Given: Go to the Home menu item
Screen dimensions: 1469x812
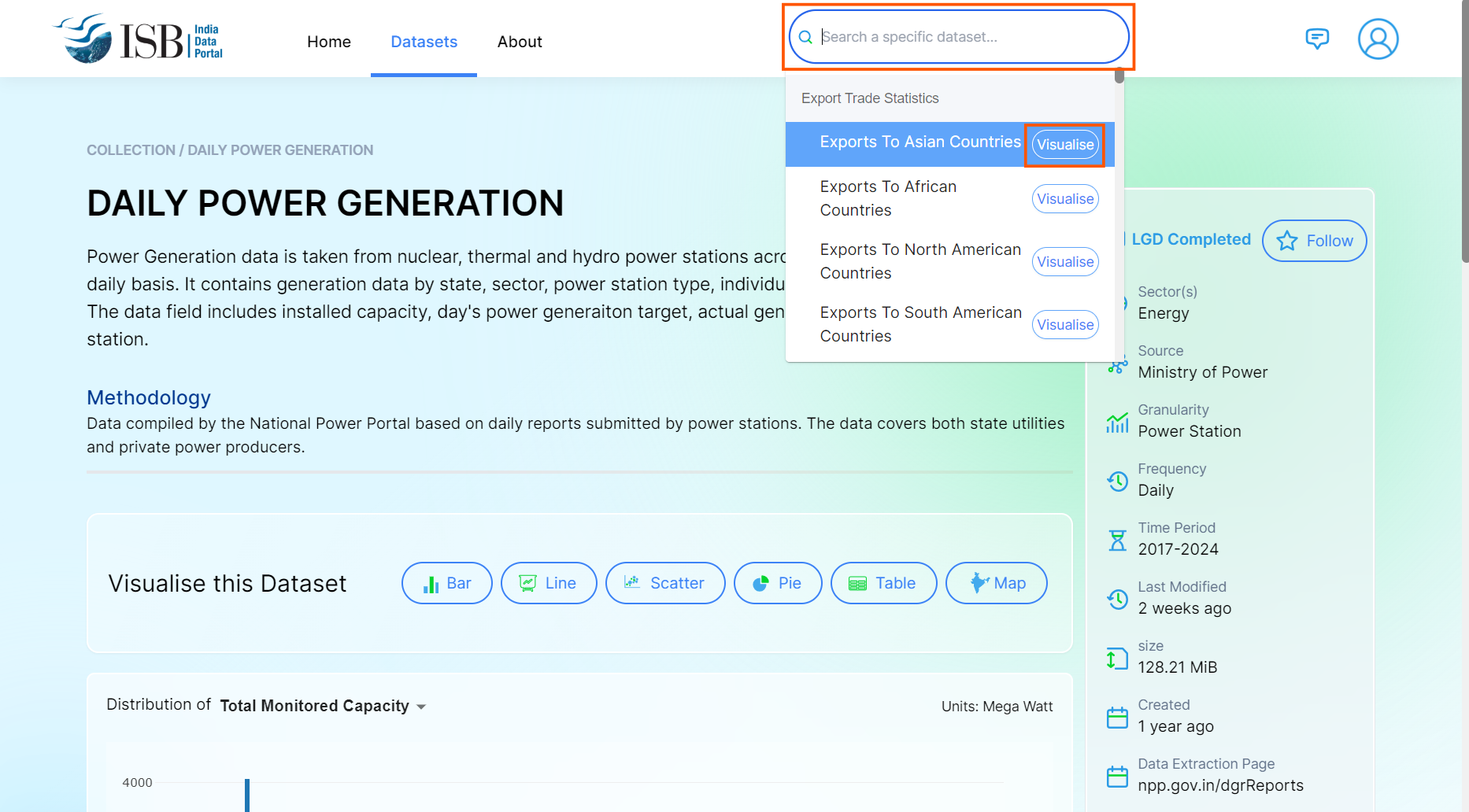Looking at the screenshot, I should pyautogui.click(x=328, y=42).
